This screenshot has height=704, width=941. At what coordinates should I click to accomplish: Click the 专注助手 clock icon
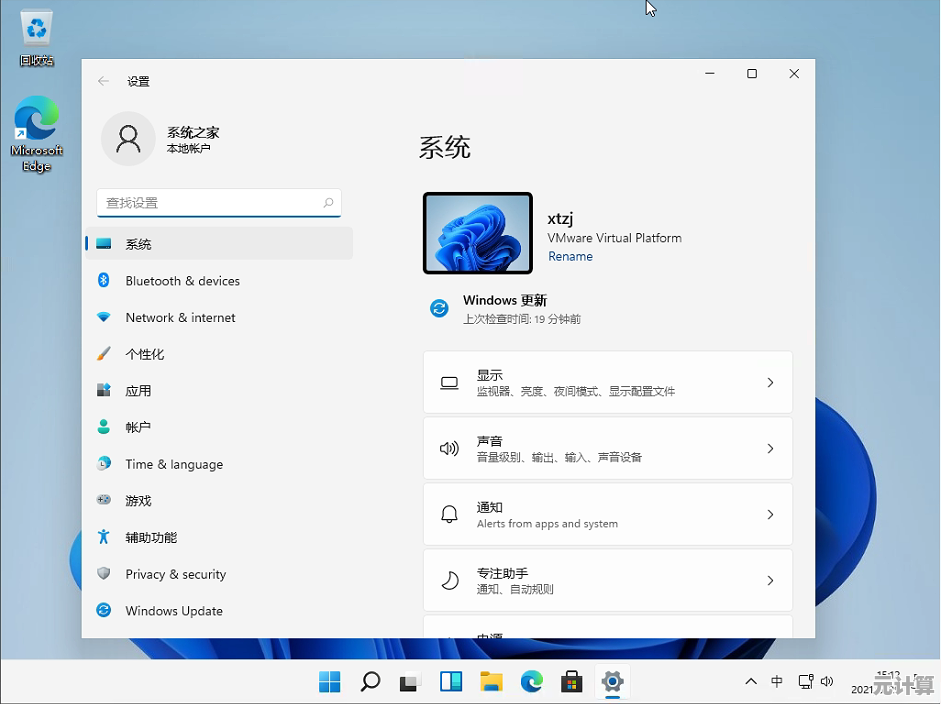tap(449, 580)
